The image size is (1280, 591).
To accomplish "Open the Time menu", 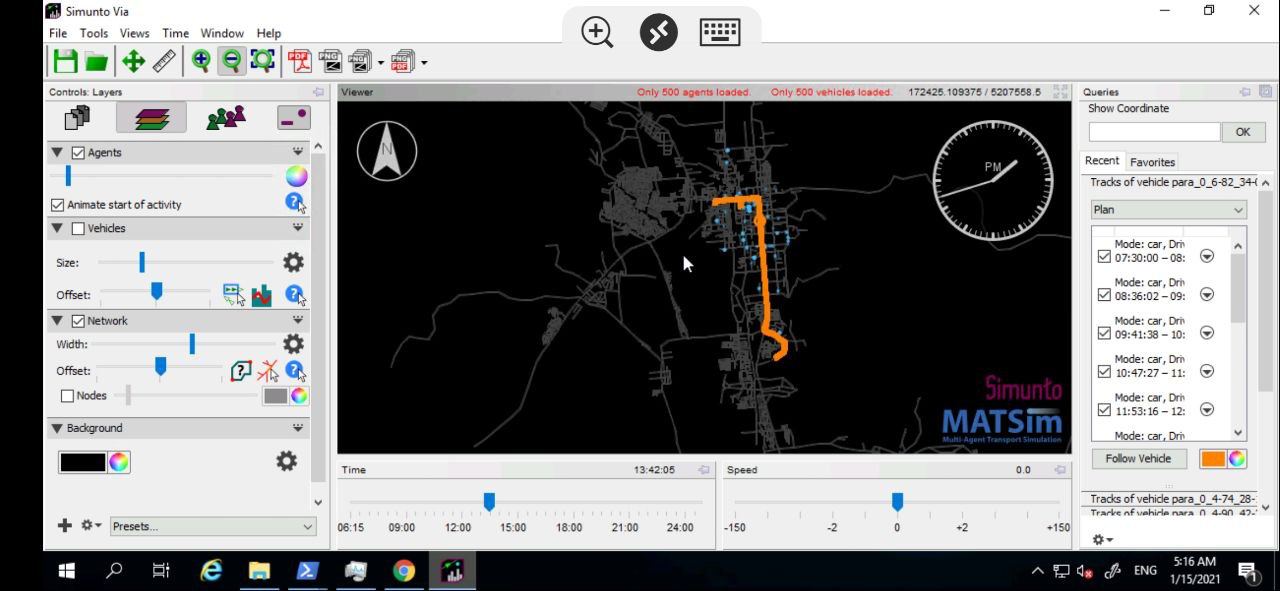I will (175, 33).
